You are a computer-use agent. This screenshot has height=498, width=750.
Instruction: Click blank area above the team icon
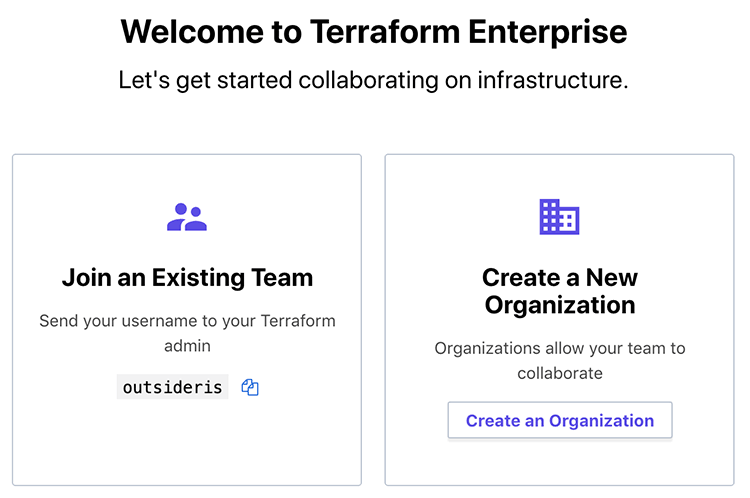pyautogui.click(x=187, y=178)
